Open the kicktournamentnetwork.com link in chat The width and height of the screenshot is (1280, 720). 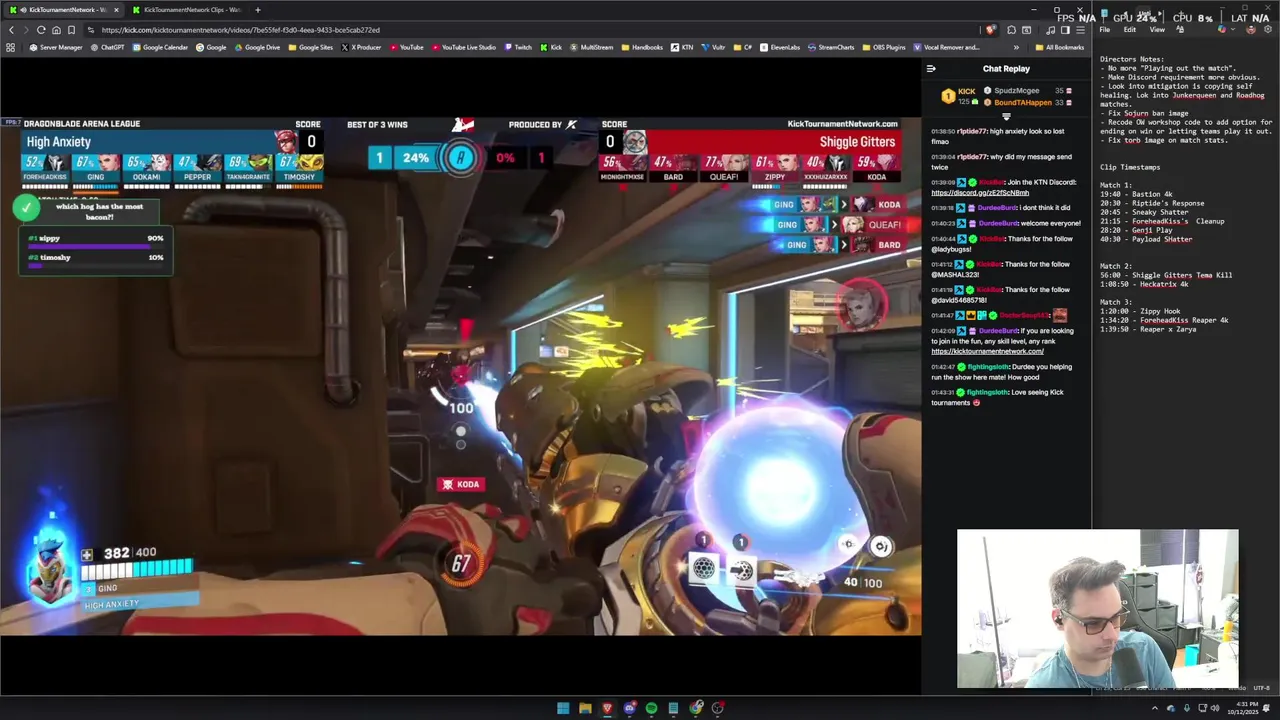[x=987, y=351]
